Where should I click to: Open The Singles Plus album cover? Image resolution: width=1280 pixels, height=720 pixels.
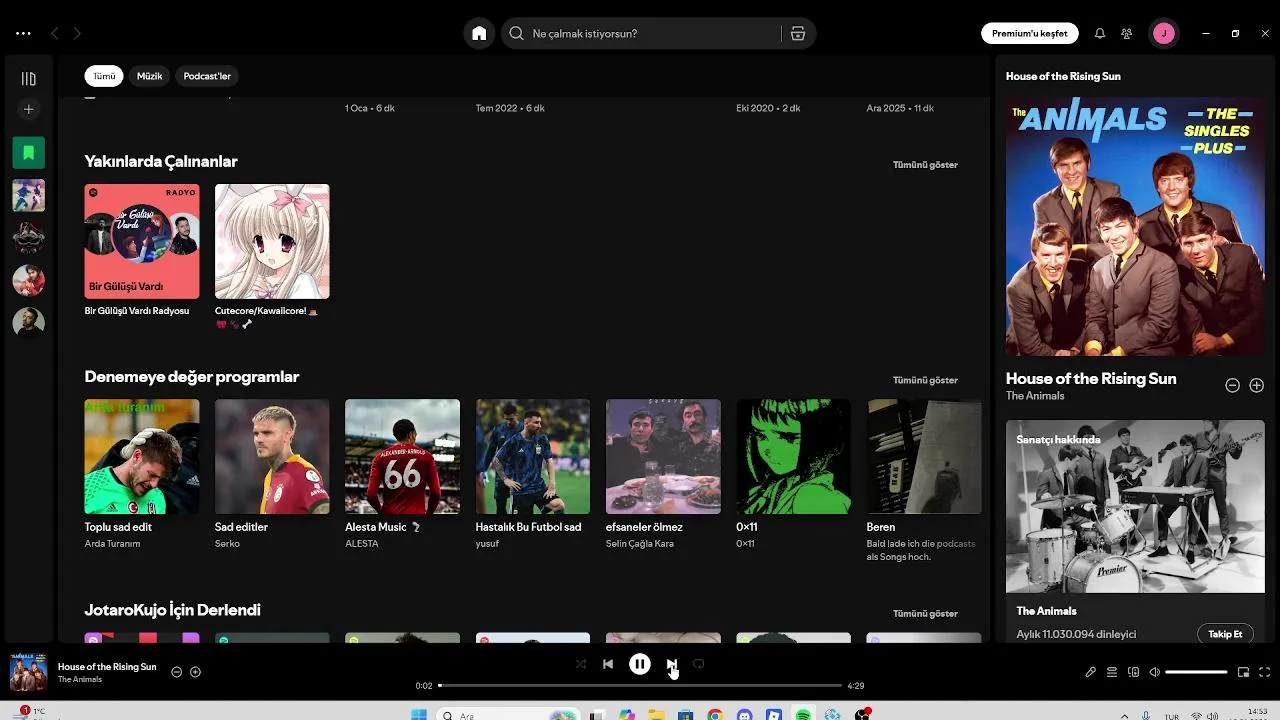(1135, 227)
